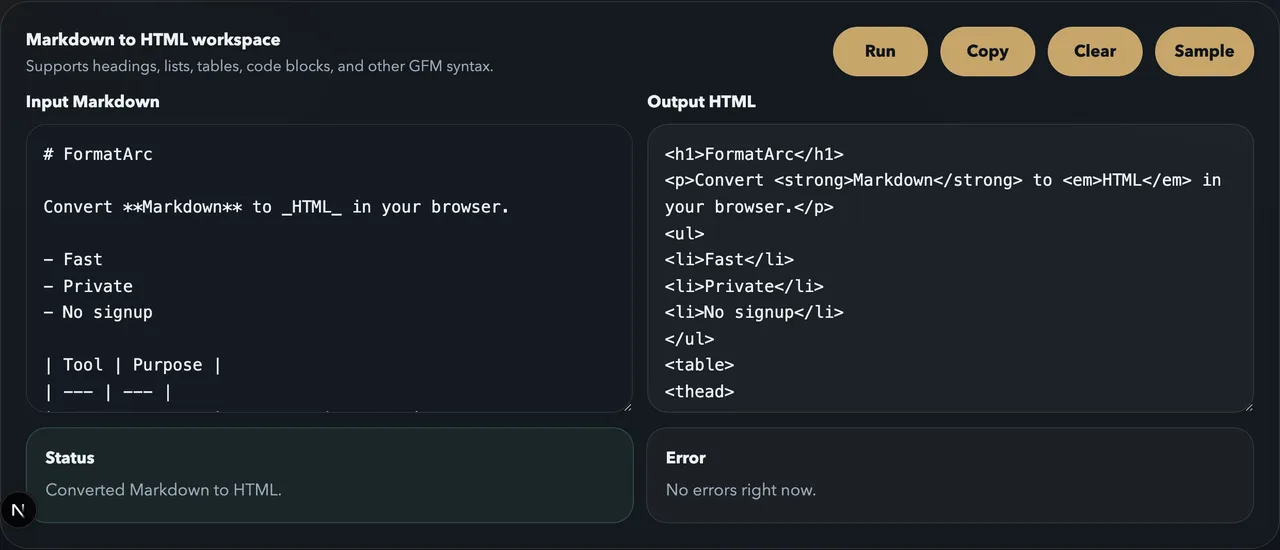Select the '# FormatArc' line in input
The image size is (1280, 550).
pos(98,154)
